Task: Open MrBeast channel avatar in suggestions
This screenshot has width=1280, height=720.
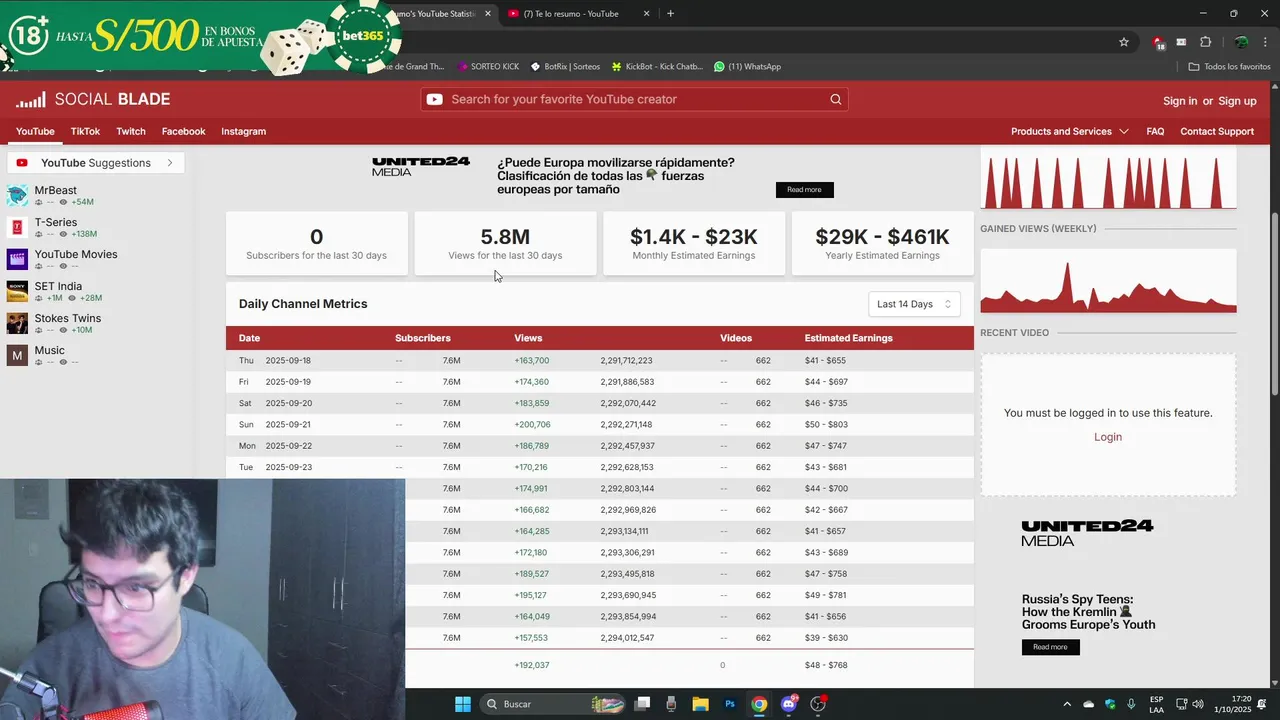Action: pyautogui.click(x=17, y=195)
